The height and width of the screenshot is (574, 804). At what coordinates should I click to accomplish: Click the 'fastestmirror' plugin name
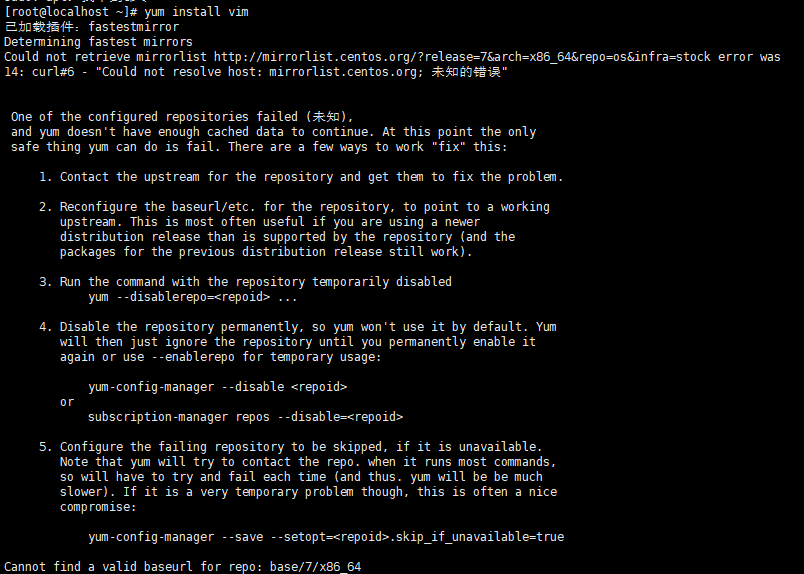click(x=134, y=27)
